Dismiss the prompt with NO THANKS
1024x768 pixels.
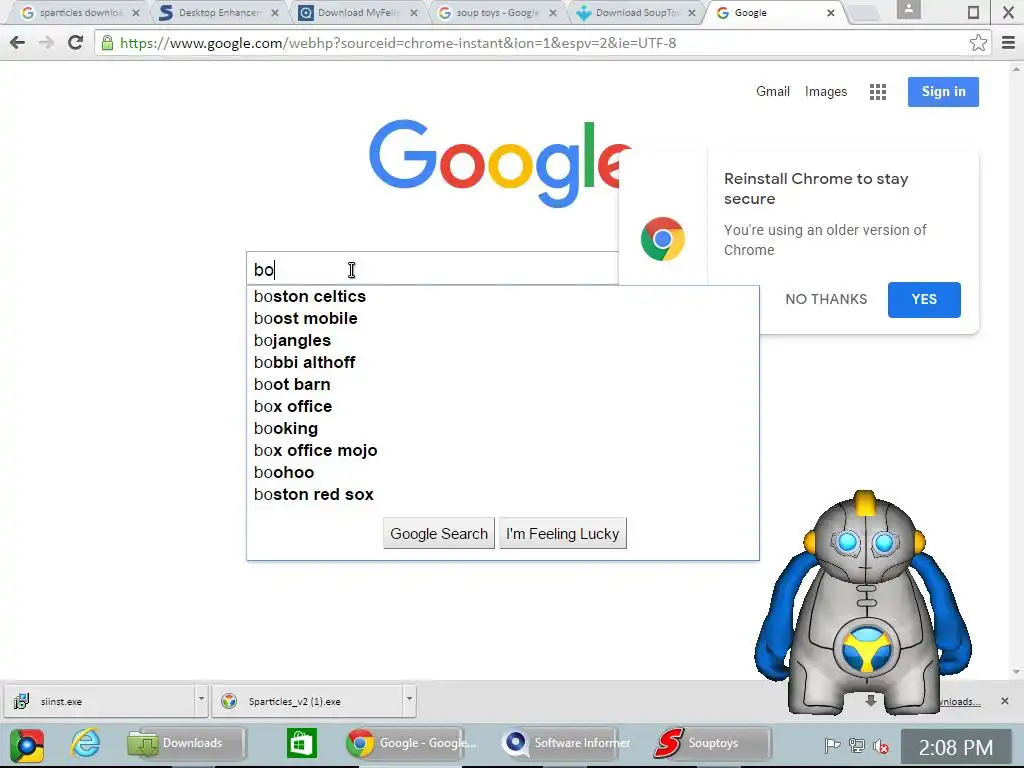[x=826, y=299]
